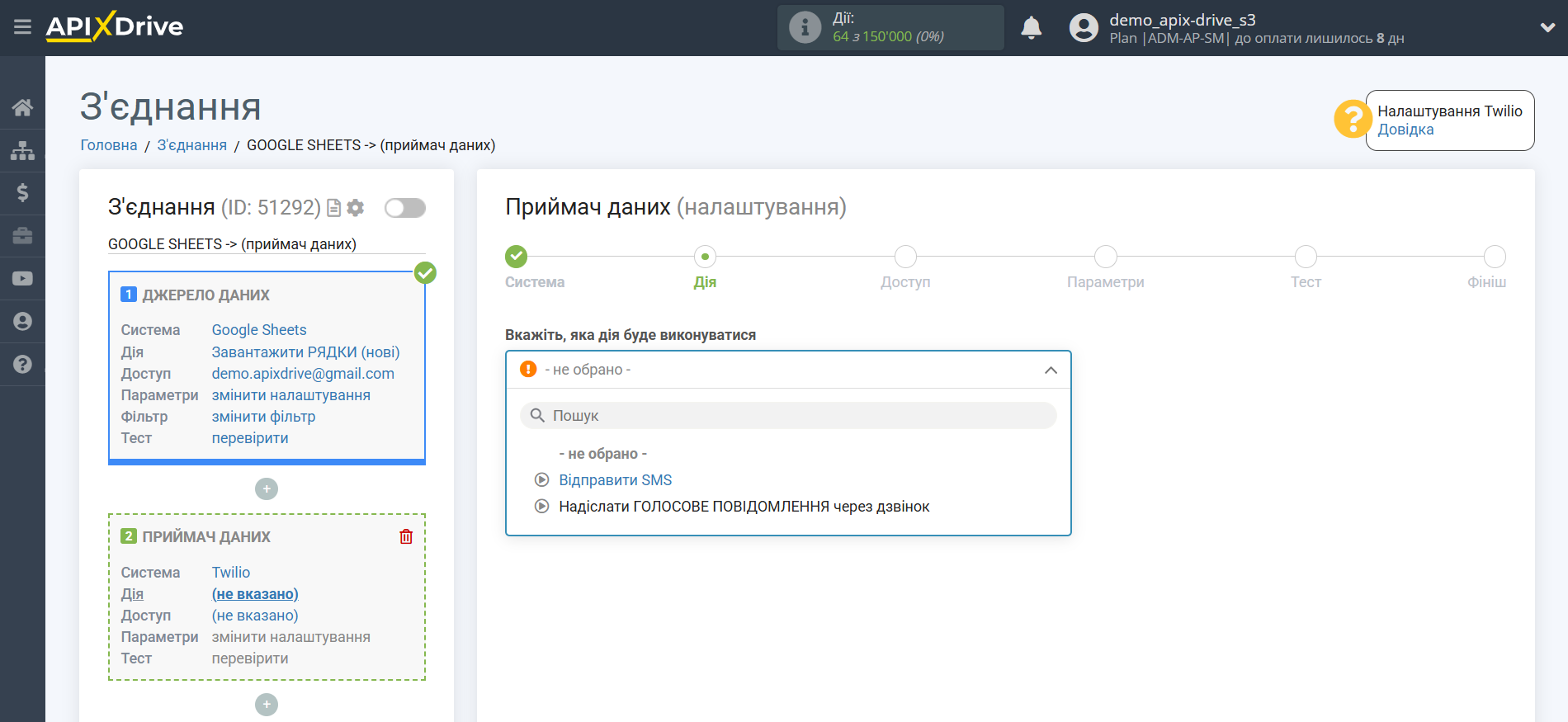Add a step after the data receiver
Image resolution: width=1568 pixels, height=722 pixels.
pyautogui.click(x=267, y=705)
